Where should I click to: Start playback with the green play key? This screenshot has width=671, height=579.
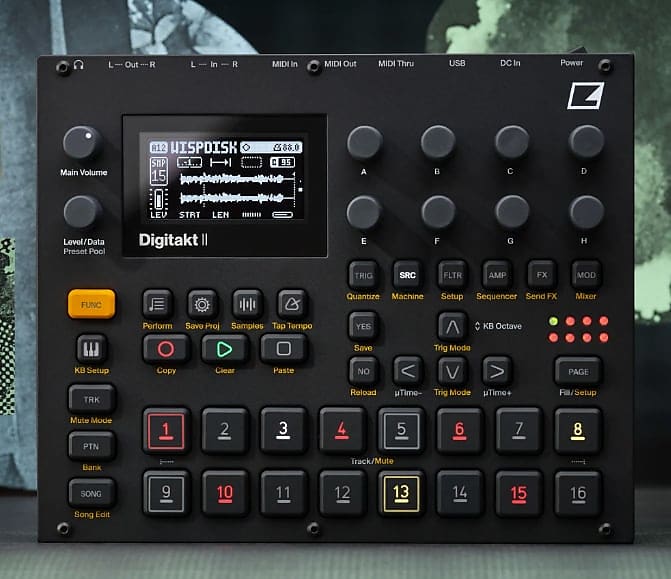pyautogui.click(x=225, y=349)
